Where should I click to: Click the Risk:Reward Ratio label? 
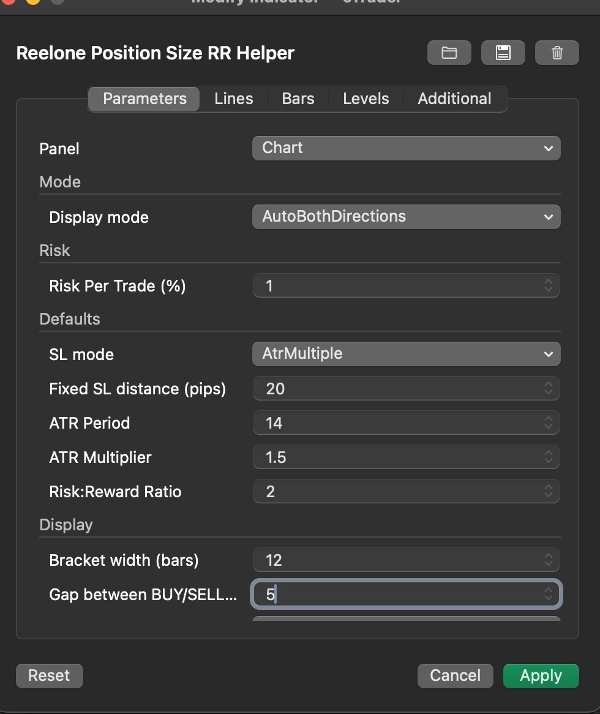pos(115,492)
